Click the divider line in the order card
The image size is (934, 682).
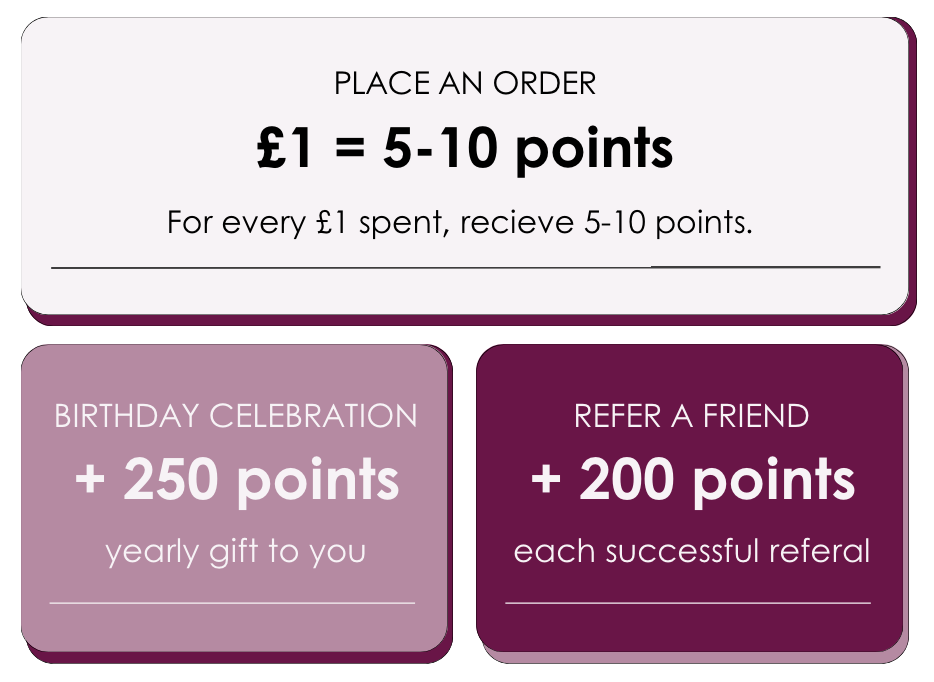tap(465, 267)
